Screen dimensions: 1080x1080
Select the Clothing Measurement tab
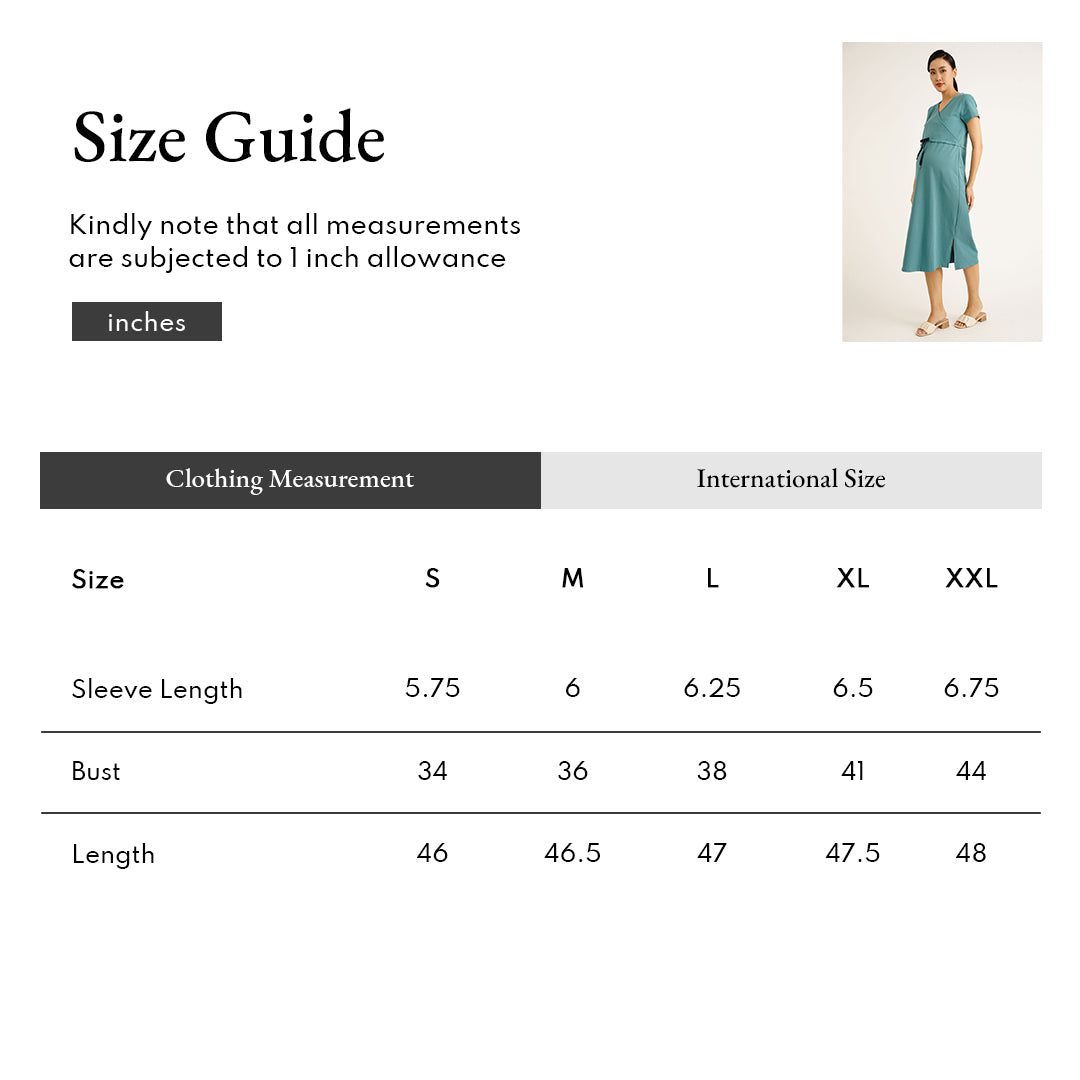(290, 480)
